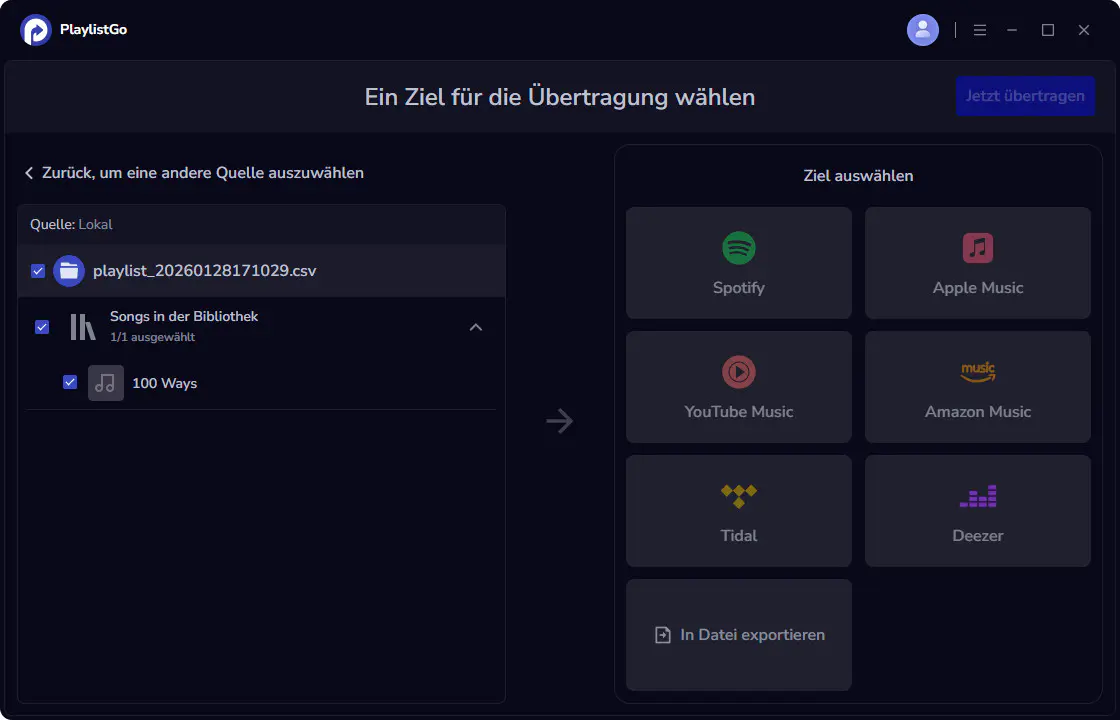
Task: Choose Tidal as the destination service
Action: (738, 511)
